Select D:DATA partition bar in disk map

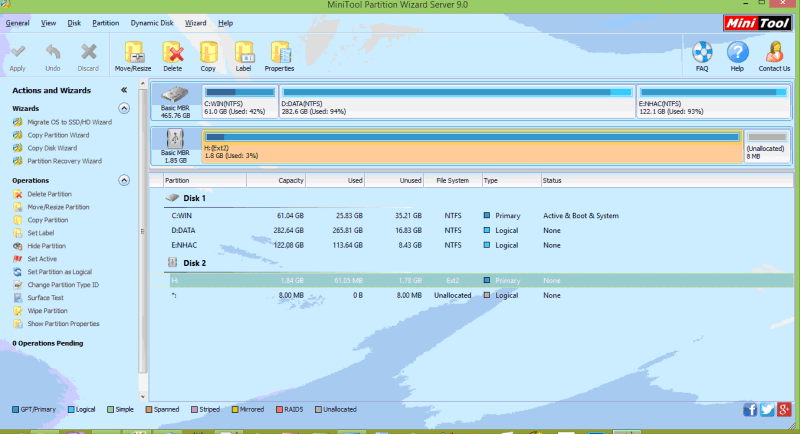coord(458,101)
